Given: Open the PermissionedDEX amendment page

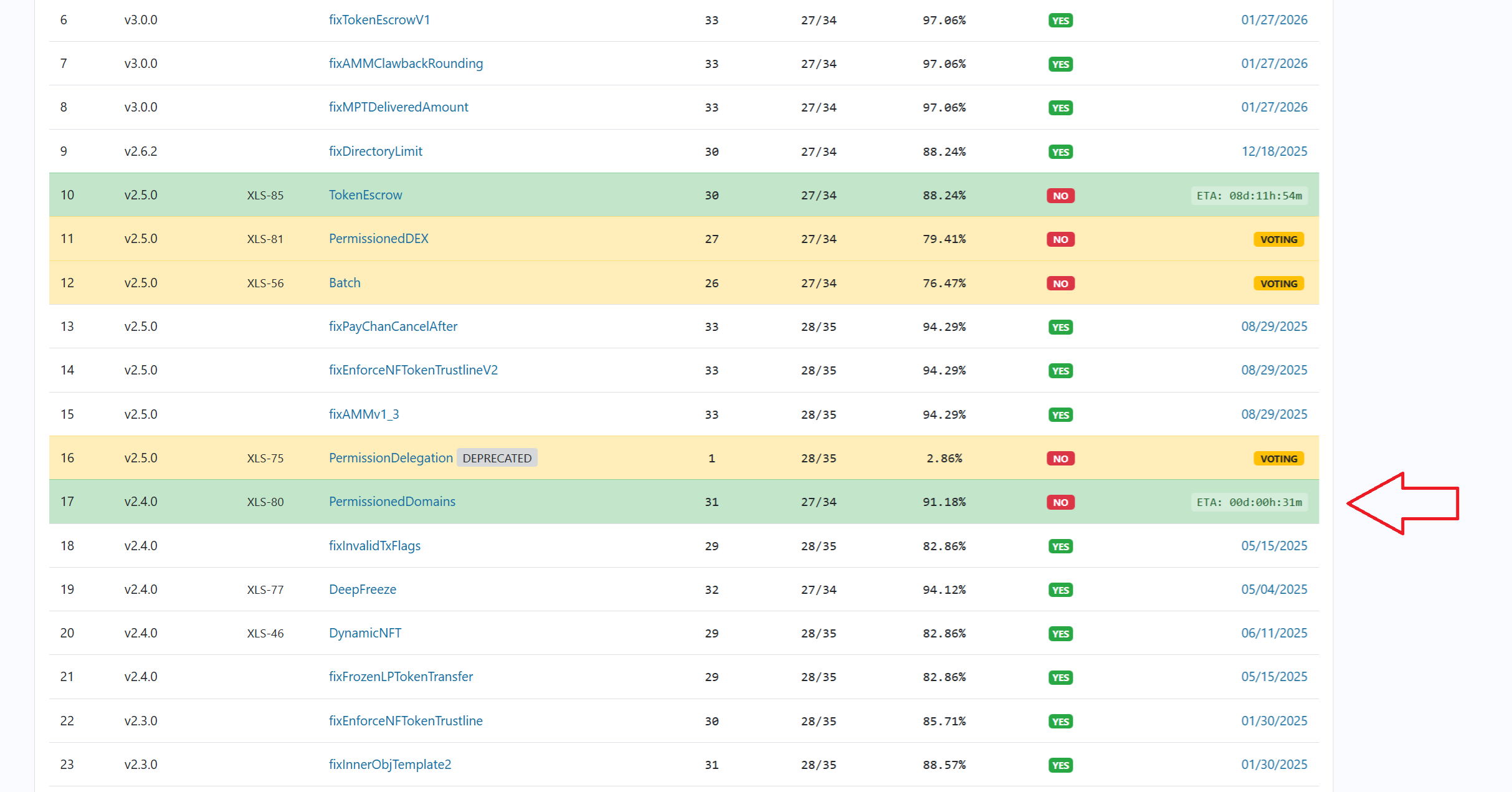Looking at the screenshot, I should (378, 239).
